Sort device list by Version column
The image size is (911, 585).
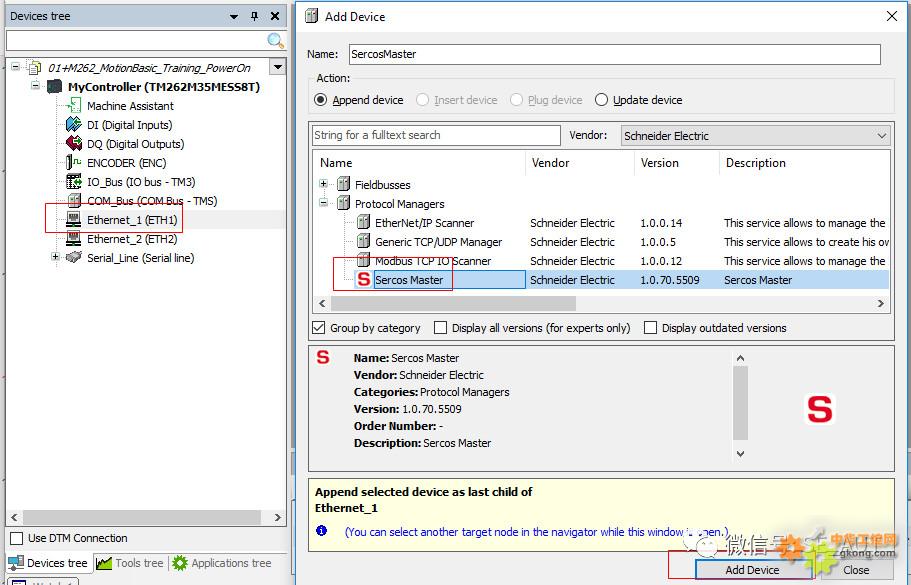[x=677, y=163]
